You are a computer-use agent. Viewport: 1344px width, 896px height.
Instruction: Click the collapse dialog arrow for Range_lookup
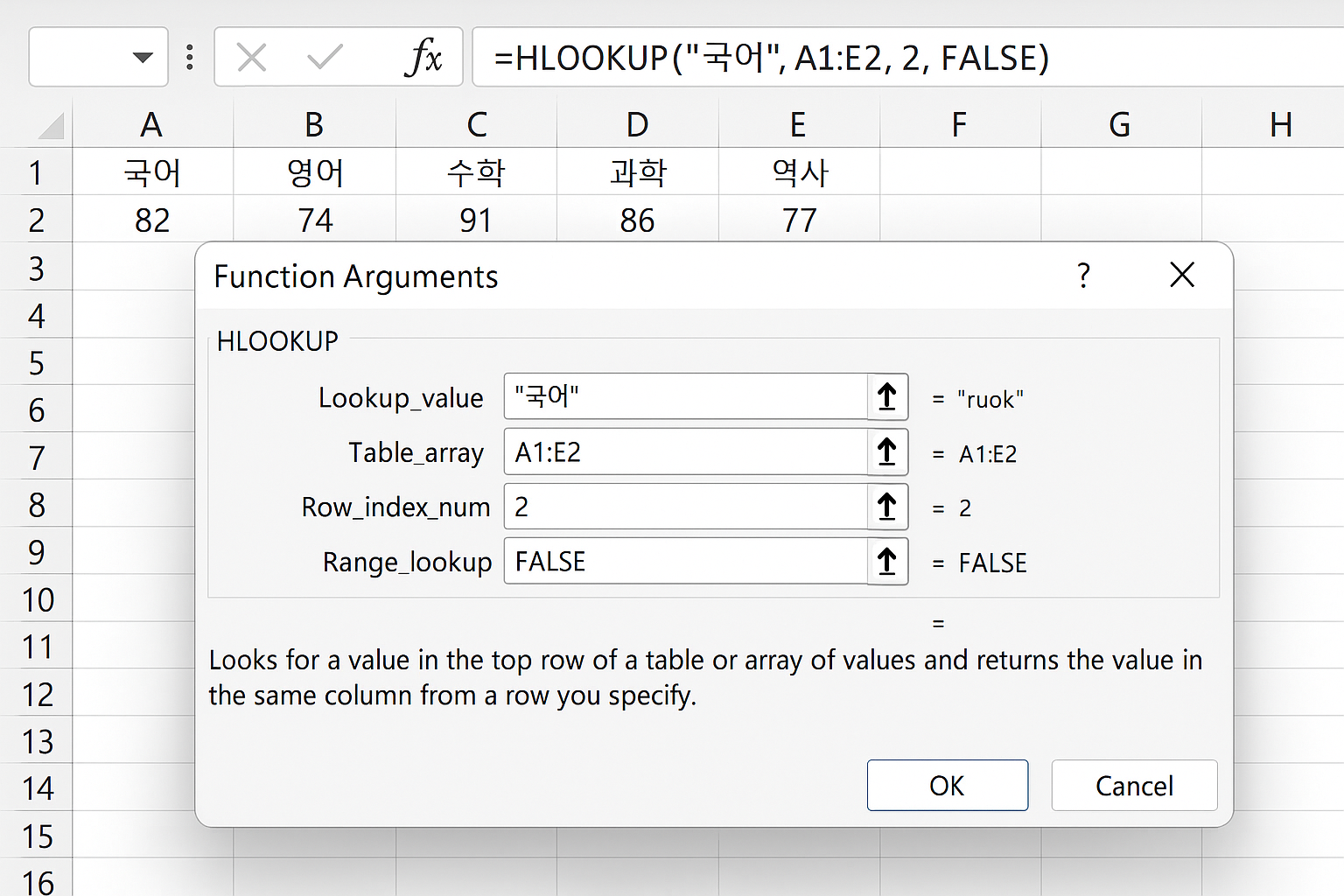(x=886, y=562)
